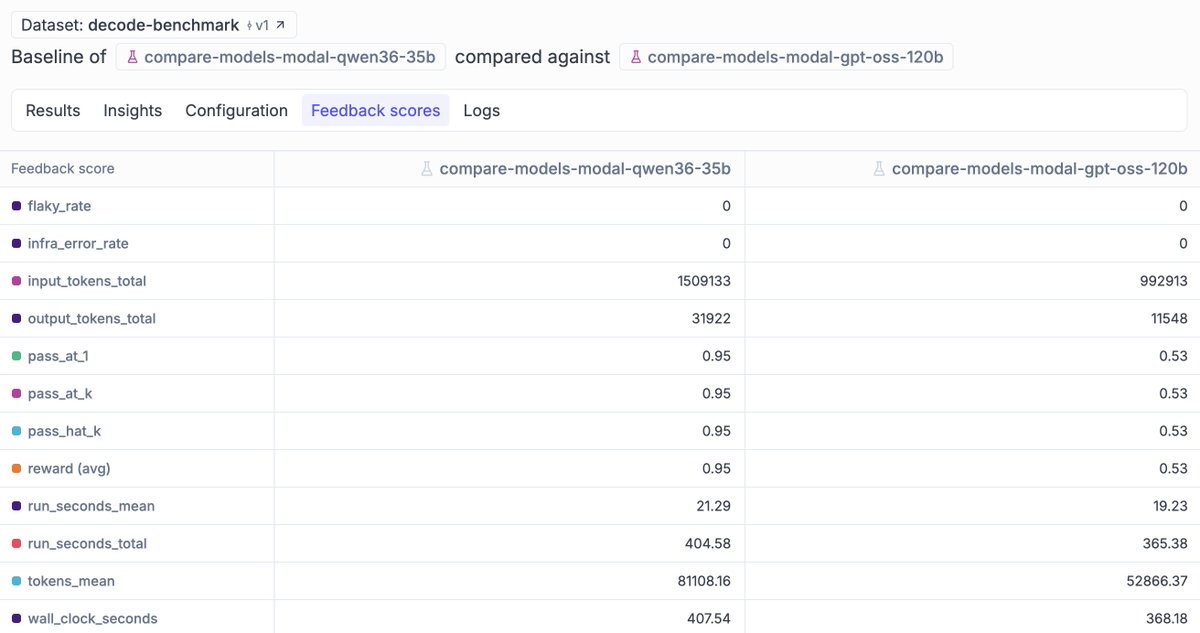The width and height of the screenshot is (1200, 633).
Task: Open baseline experiment chip compare-models-modal-qwen36-35b
Action: pyautogui.click(x=281, y=57)
